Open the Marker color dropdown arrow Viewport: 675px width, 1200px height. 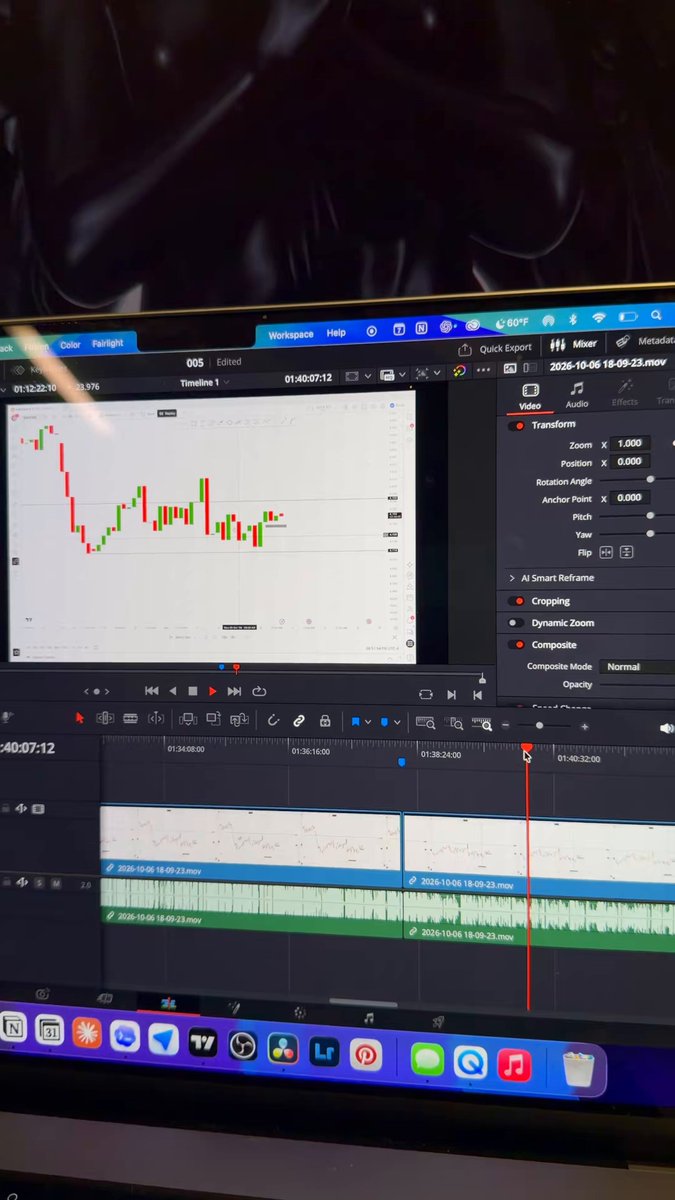point(397,722)
